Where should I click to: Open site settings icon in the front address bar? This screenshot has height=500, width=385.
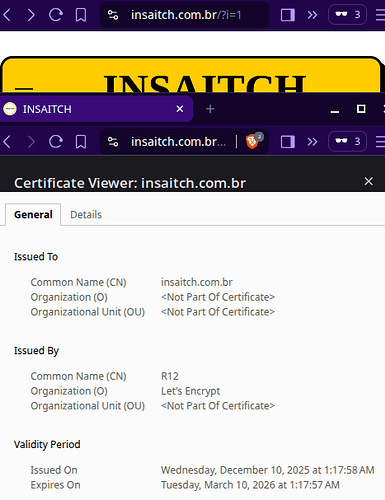113,142
